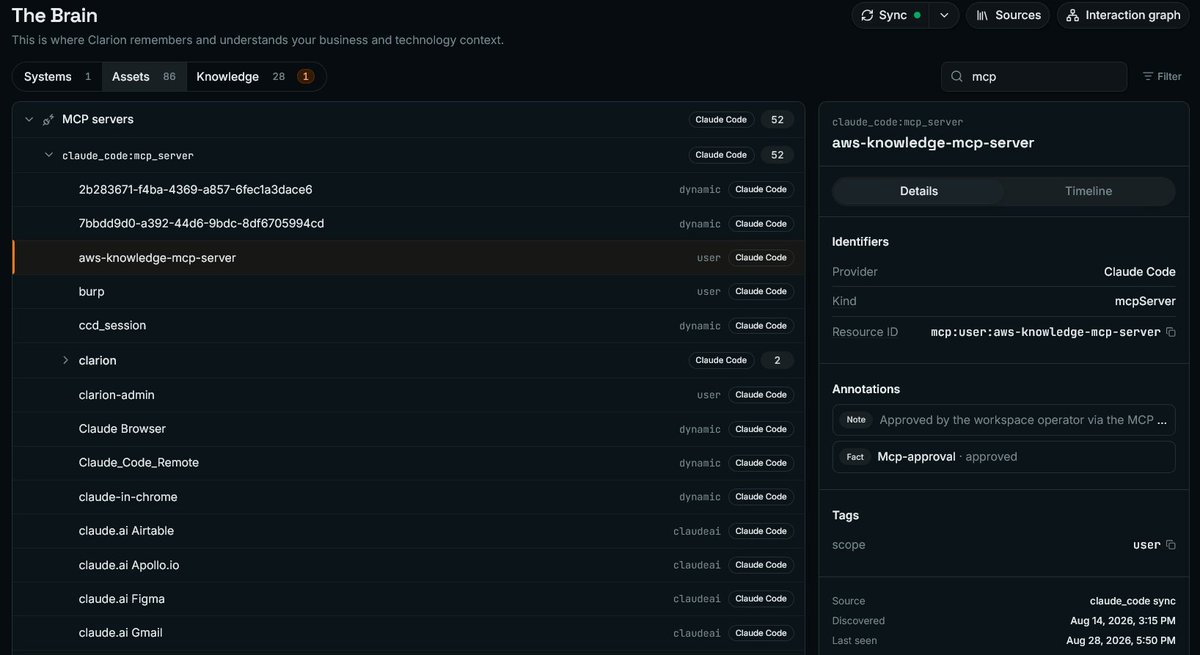
Task: Select the 7bbdd9d0-a392-44d6-9bdc-8df6705994cd row
Action: (408, 223)
